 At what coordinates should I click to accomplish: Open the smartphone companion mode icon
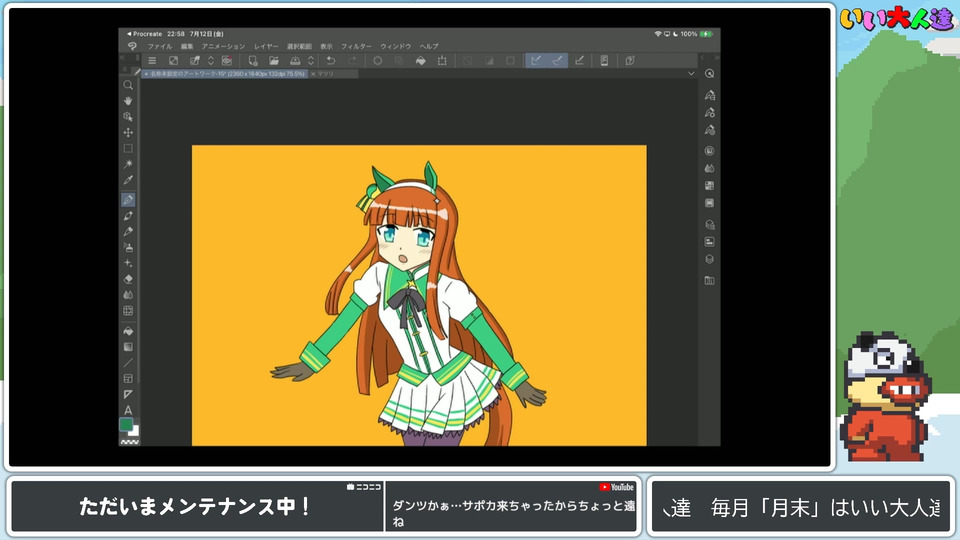pyautogui.click(x=604, y=61)
